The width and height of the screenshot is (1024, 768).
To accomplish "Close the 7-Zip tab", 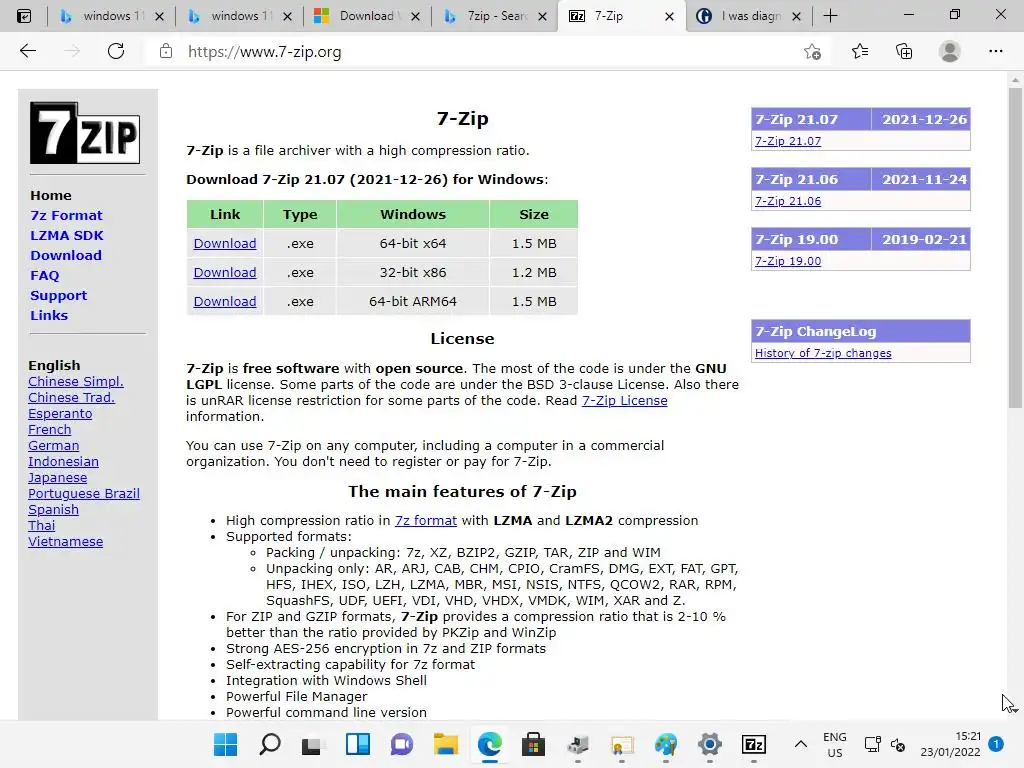I will point(669,16).
